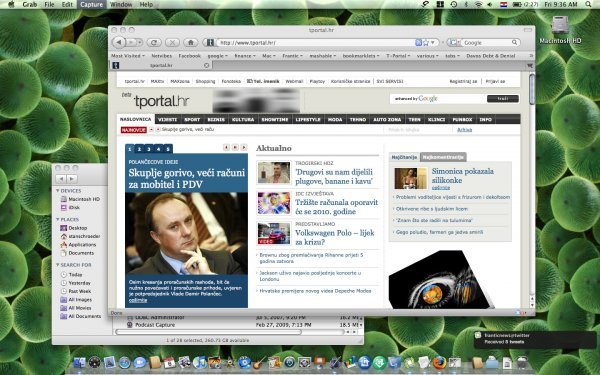The width and height of the screenshot is (600, 375).
Task: Collapse the SEARCH FOR section in Finder
Action: point(58,265)
